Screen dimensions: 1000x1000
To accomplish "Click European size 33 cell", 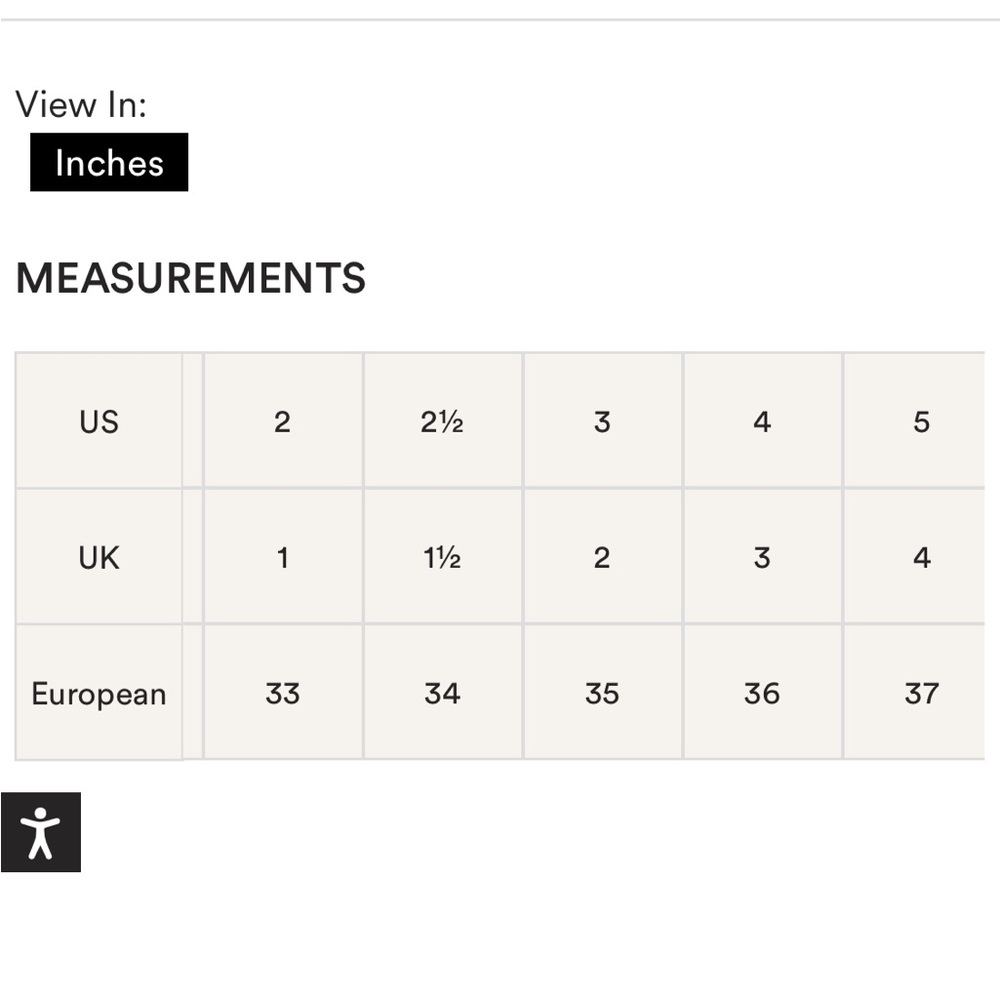I will [x=283, y=693].
